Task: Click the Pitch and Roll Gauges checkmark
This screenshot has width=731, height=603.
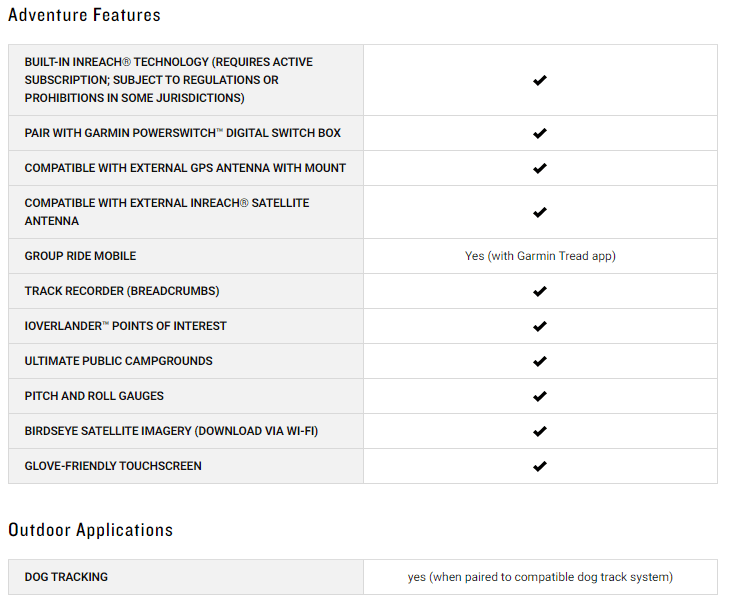Action: coord(540,396)
